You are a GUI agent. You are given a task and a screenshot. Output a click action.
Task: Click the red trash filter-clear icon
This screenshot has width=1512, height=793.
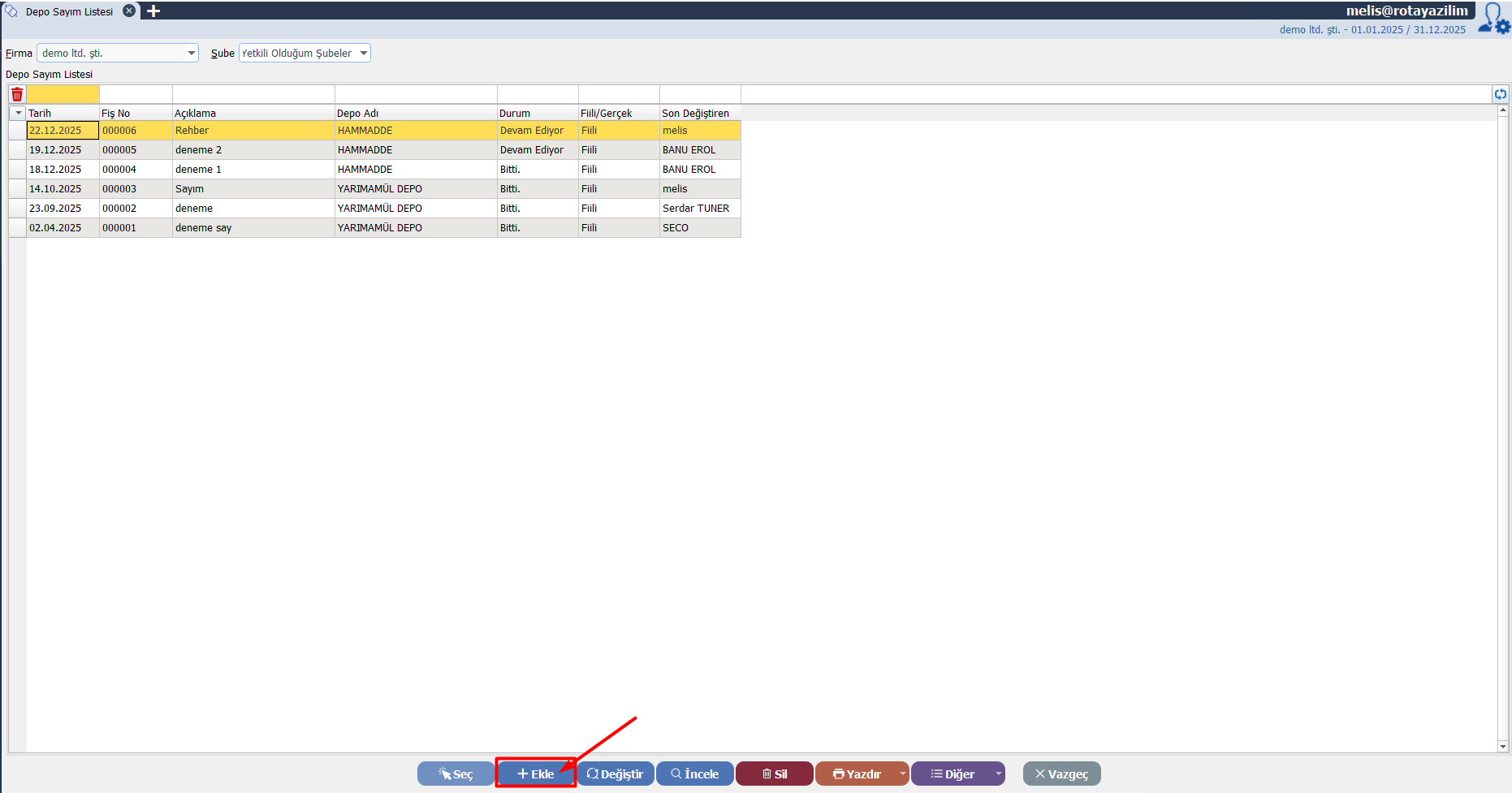pos(17,94)
